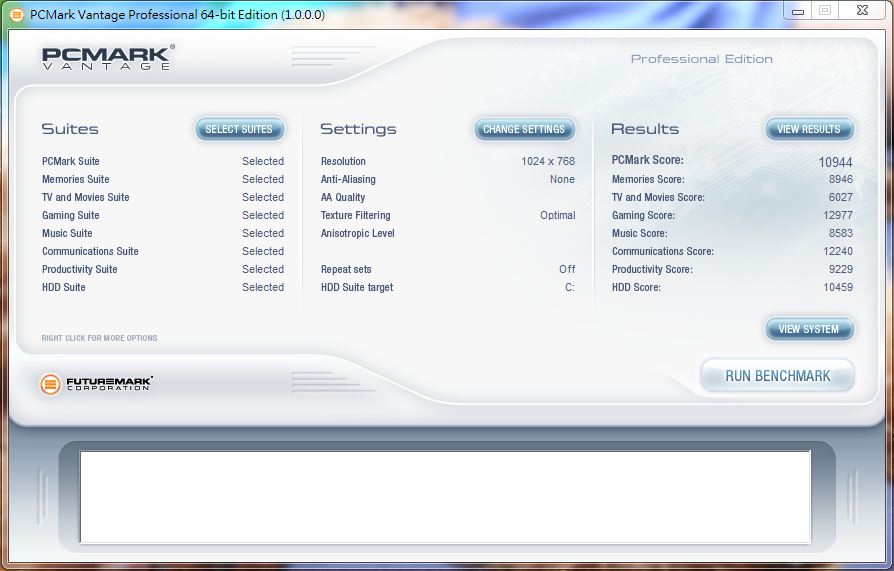Click the Resolution setting label
Viewport: 894px width, 571px height.
343,161
